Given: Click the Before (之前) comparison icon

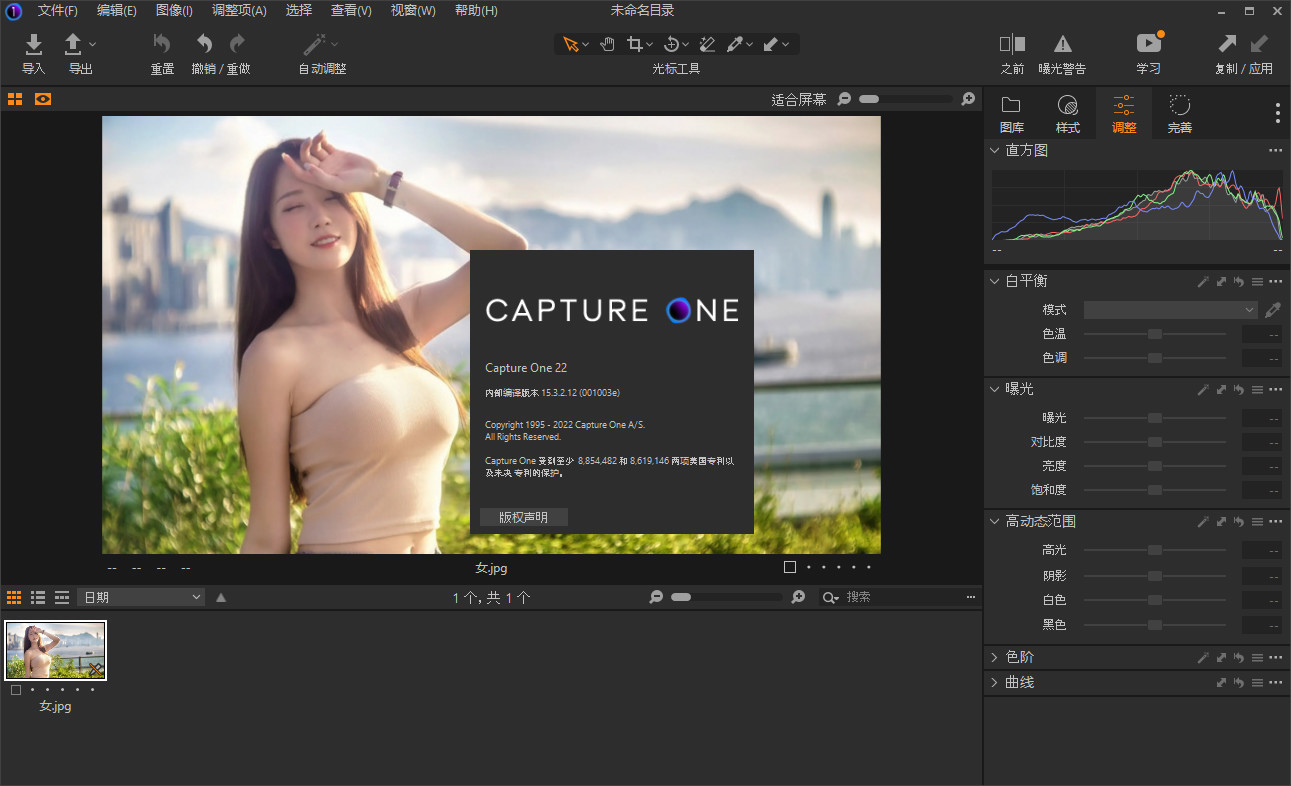Looking at the screenshot, I should [x=1012, y=44].
